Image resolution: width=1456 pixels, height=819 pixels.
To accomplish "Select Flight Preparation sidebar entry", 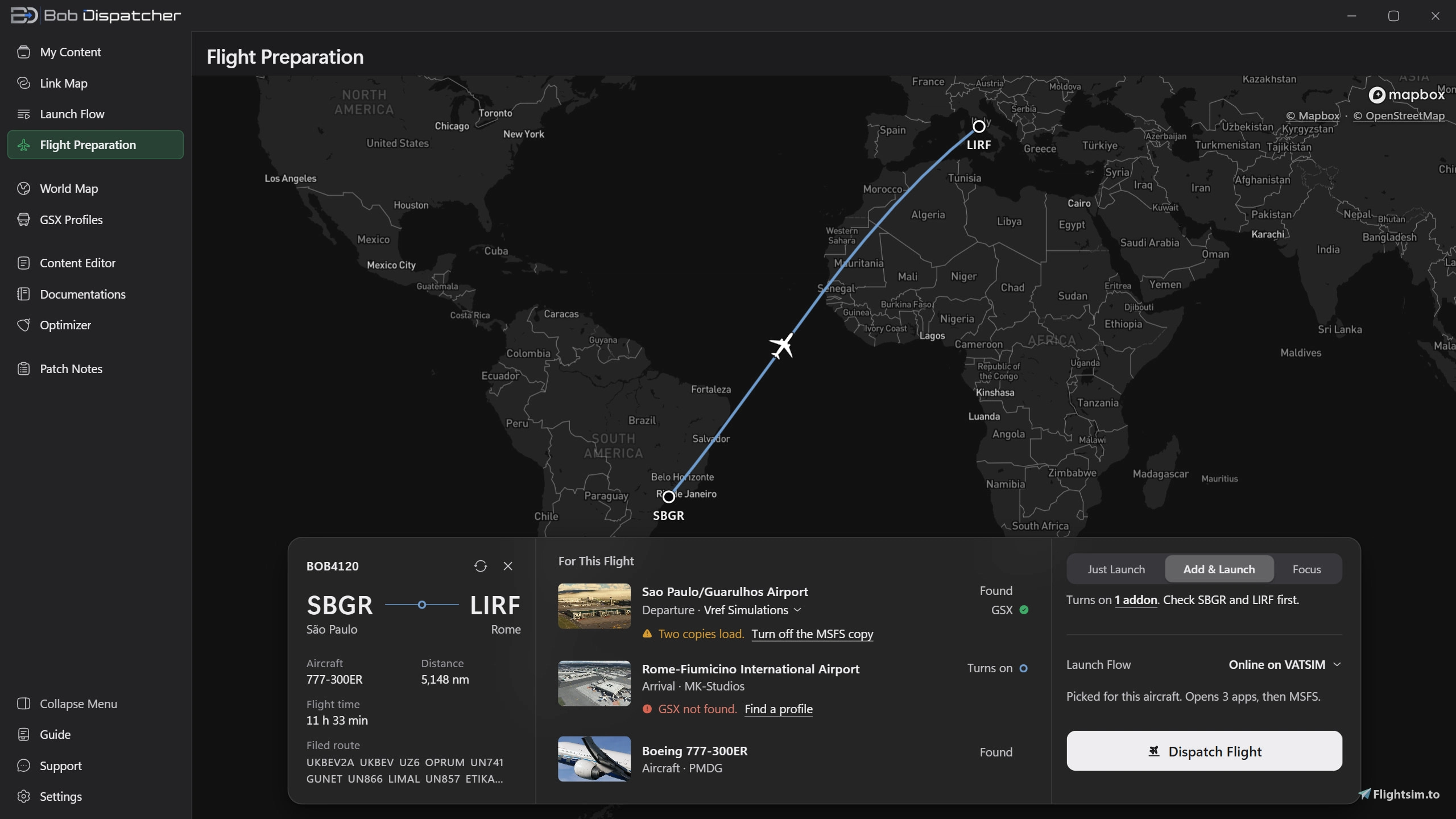I will coord(95,144).
